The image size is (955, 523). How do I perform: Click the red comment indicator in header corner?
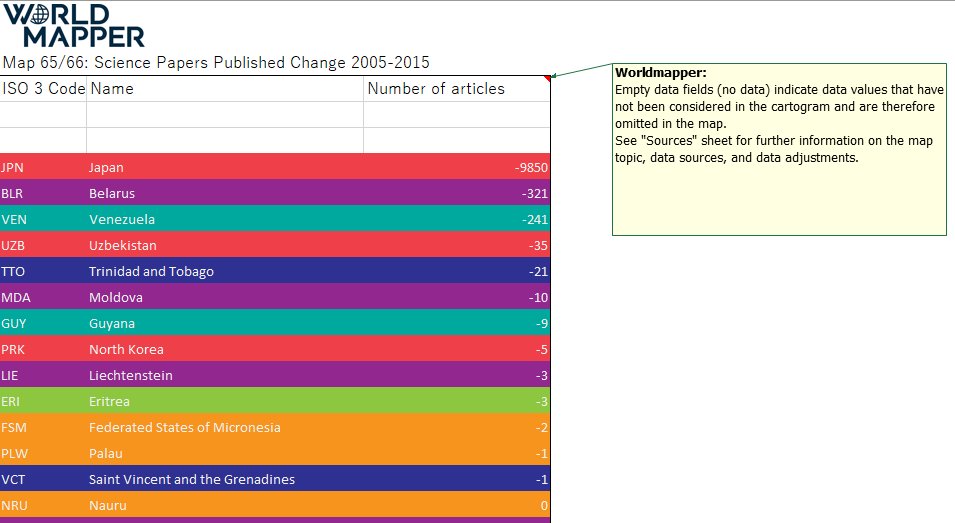tap(547, 79)
